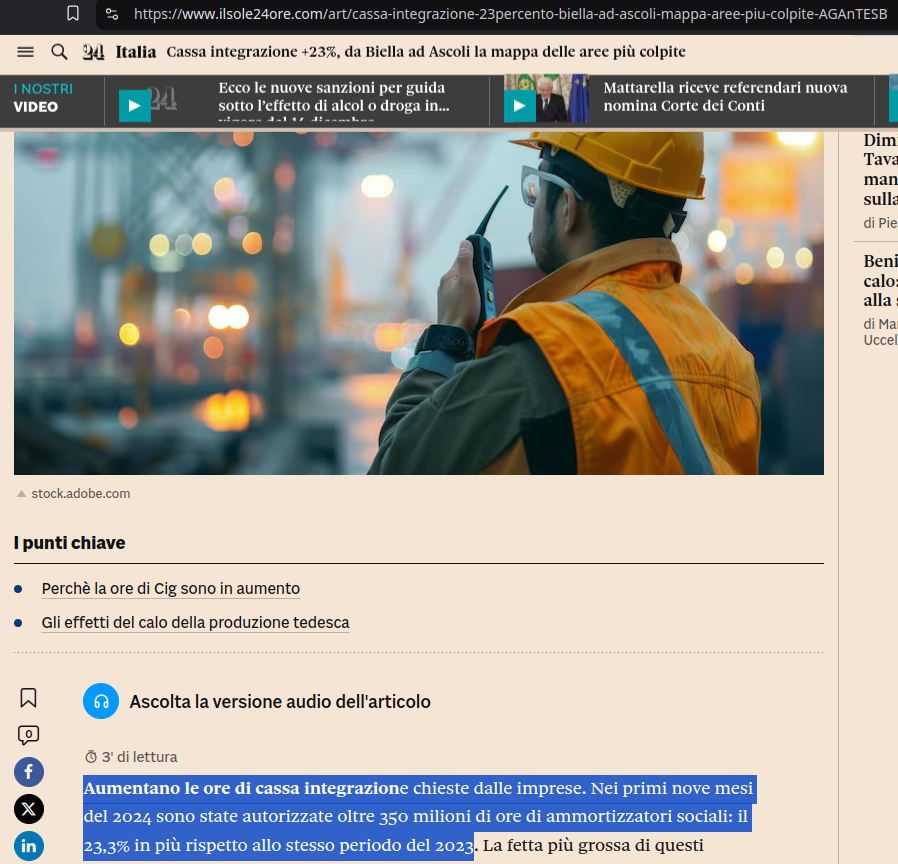Share the article on Facebook
This screenshot has width=898, height=864.
pos(28,772)
